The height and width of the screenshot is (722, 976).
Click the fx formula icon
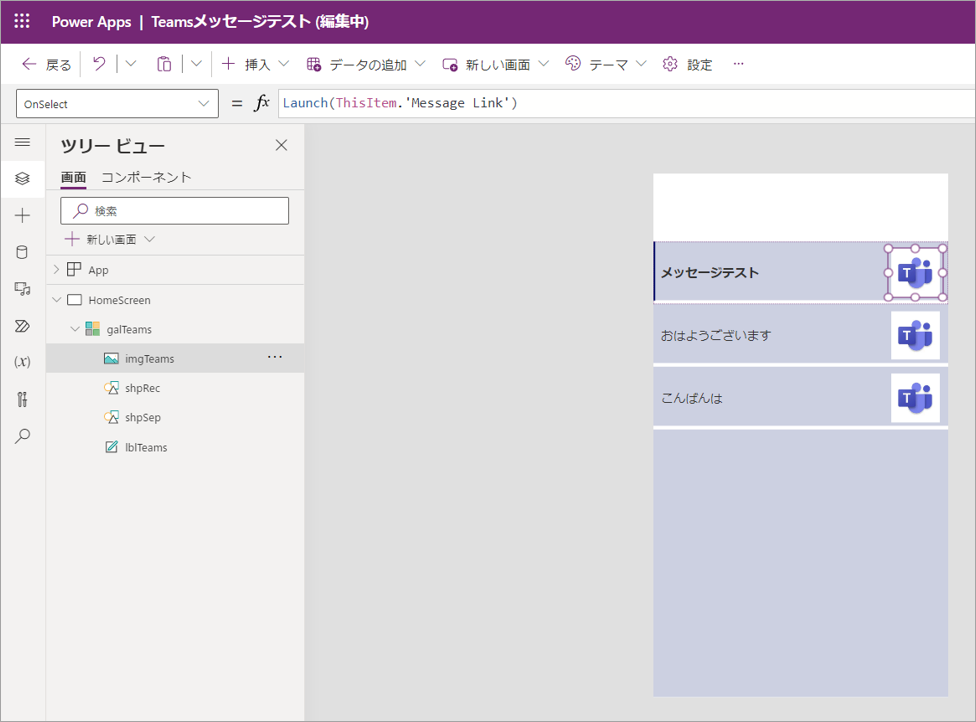[x=262, y=103]
